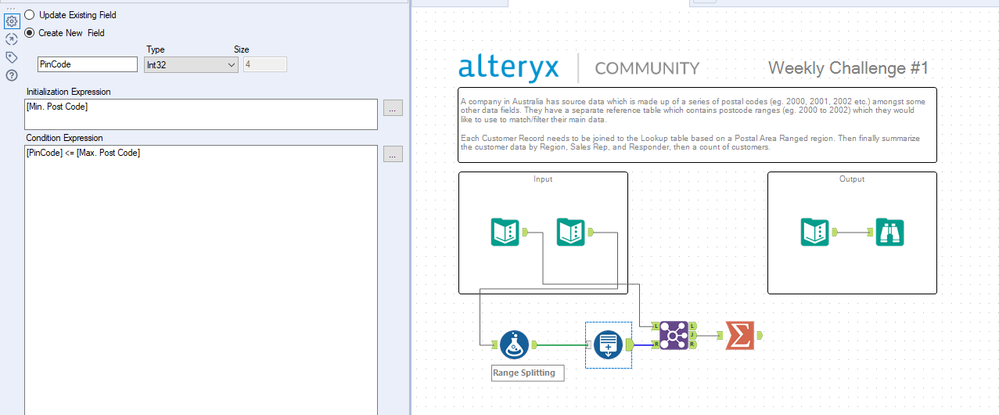Select the Formula flask tool Range Splitting

(x=514, y=344)
